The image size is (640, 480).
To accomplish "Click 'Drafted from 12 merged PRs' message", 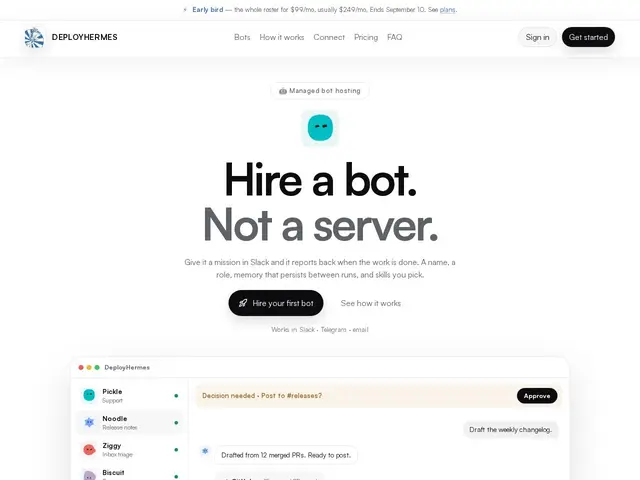I will coord(286,455).
